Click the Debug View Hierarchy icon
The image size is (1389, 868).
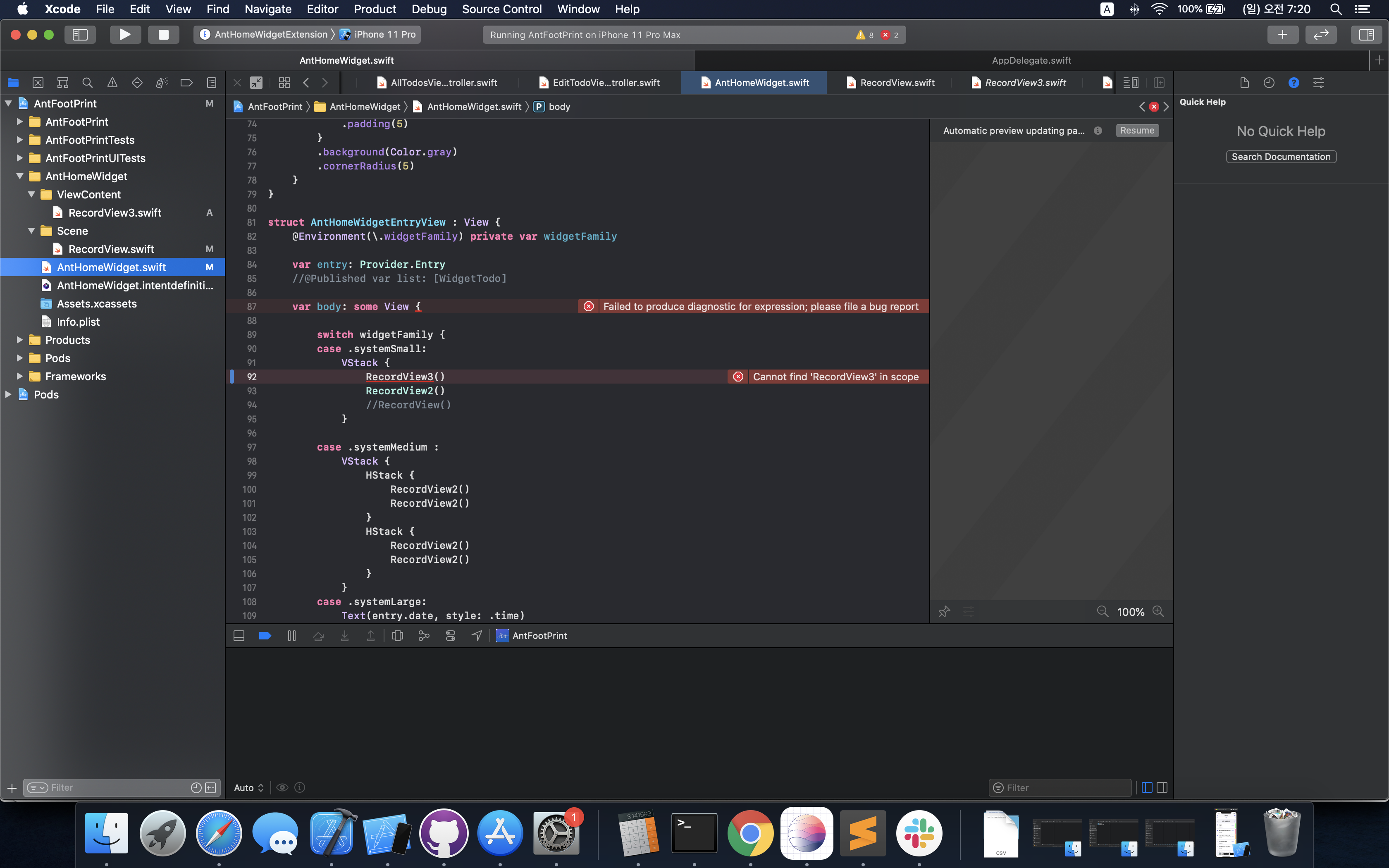pyautogui.click(x=397, y=636)
